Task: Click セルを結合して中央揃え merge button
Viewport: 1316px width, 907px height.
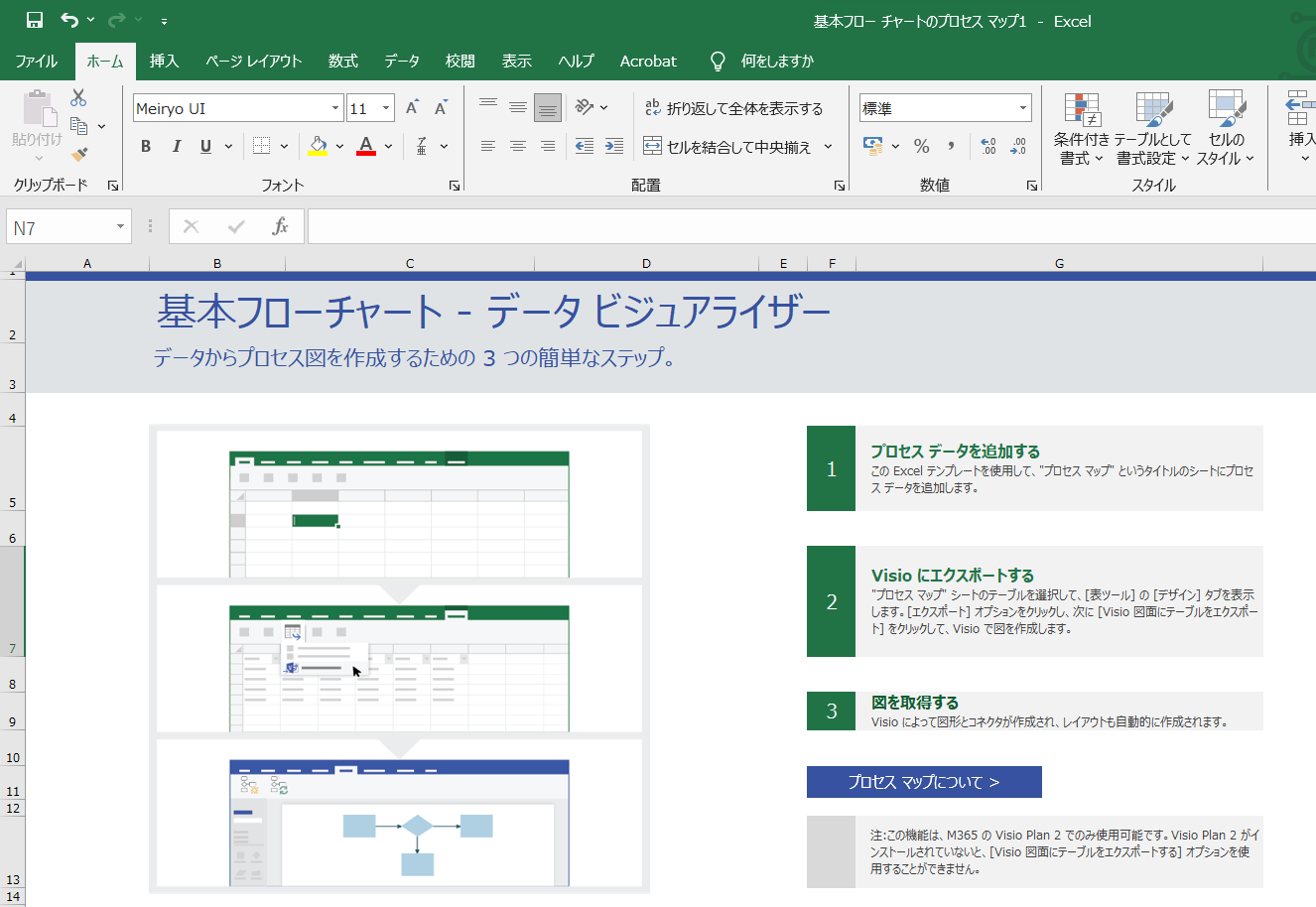Action: click(x=728, y=146)
